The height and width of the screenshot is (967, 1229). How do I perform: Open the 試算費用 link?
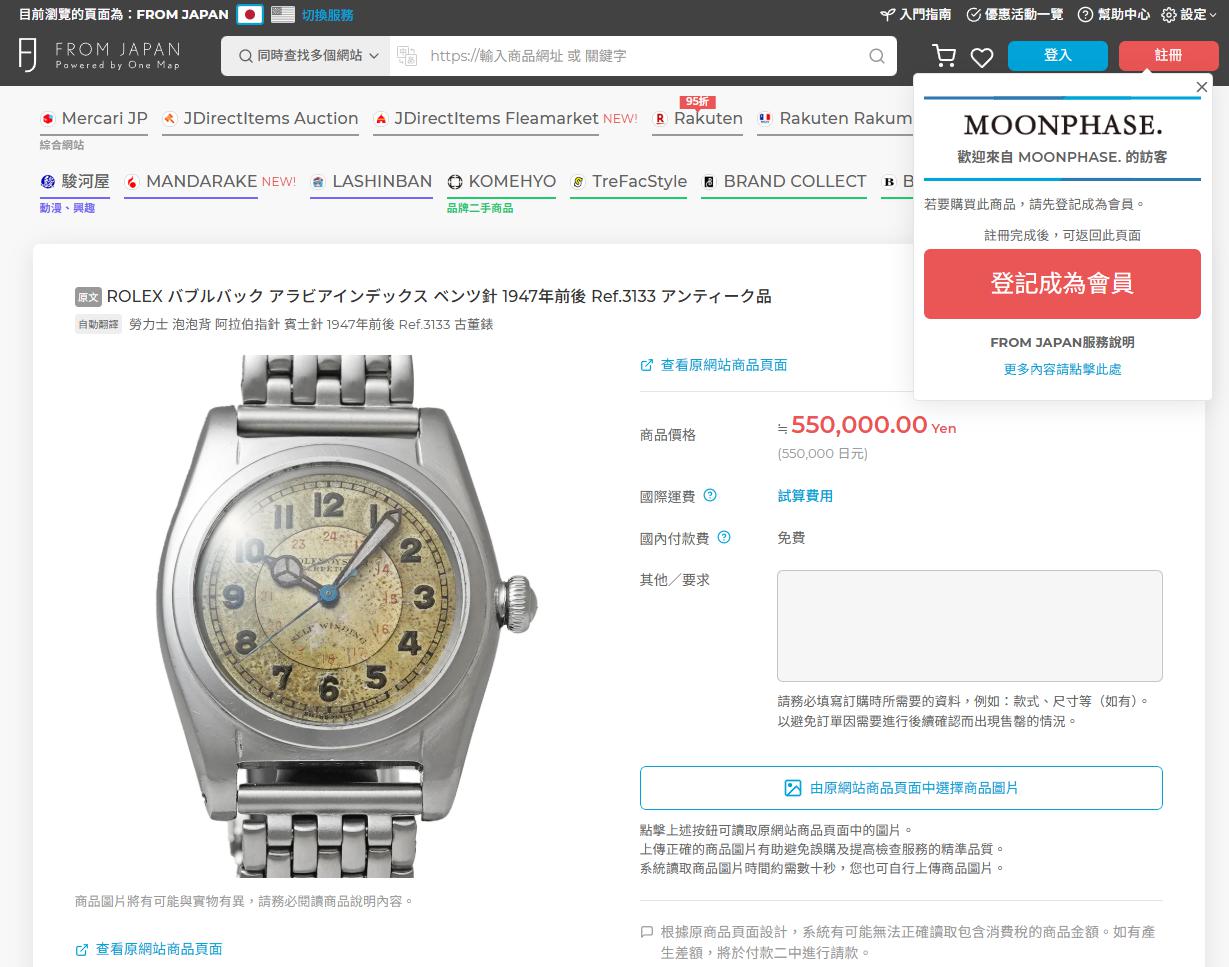point(805,496)
